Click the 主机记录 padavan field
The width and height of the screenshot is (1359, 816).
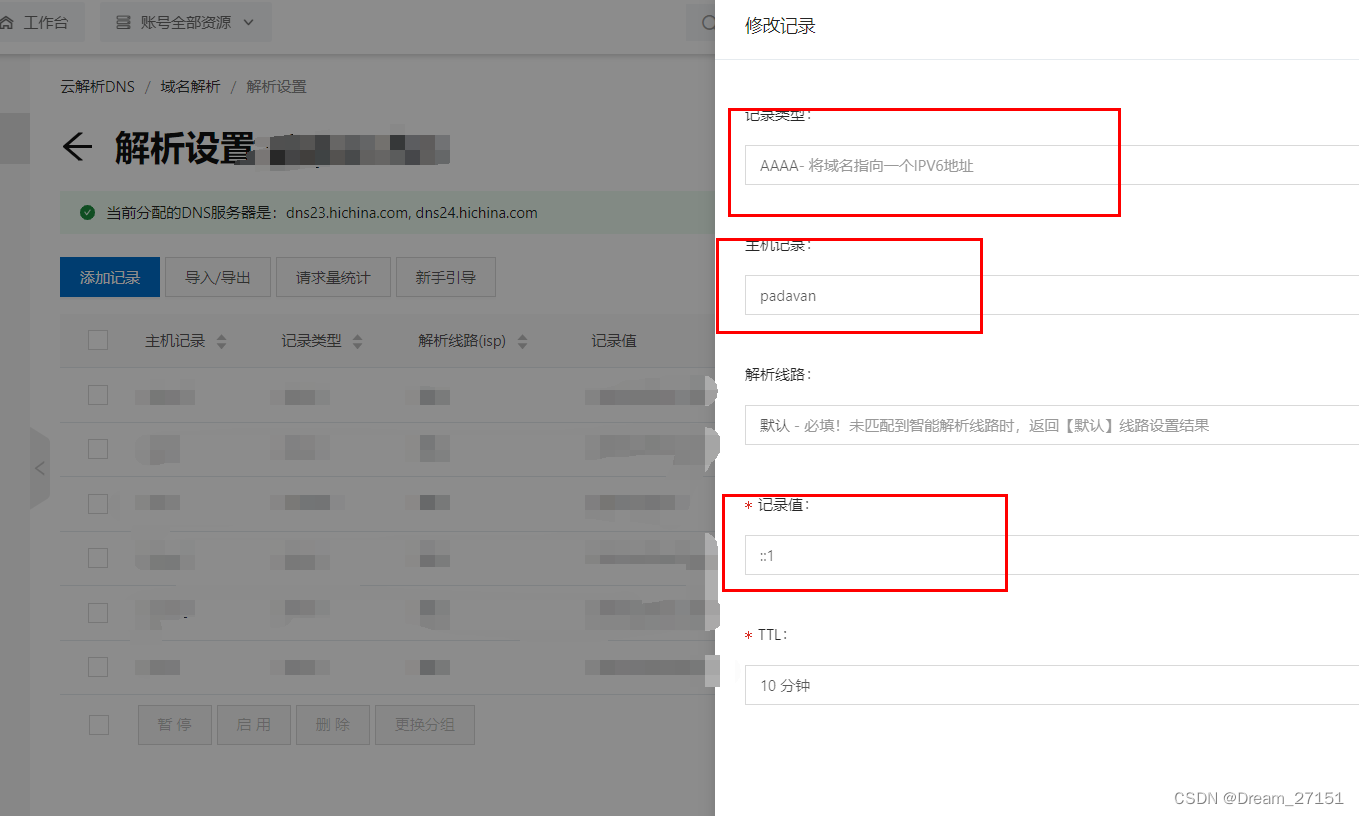click(1051, 295)
